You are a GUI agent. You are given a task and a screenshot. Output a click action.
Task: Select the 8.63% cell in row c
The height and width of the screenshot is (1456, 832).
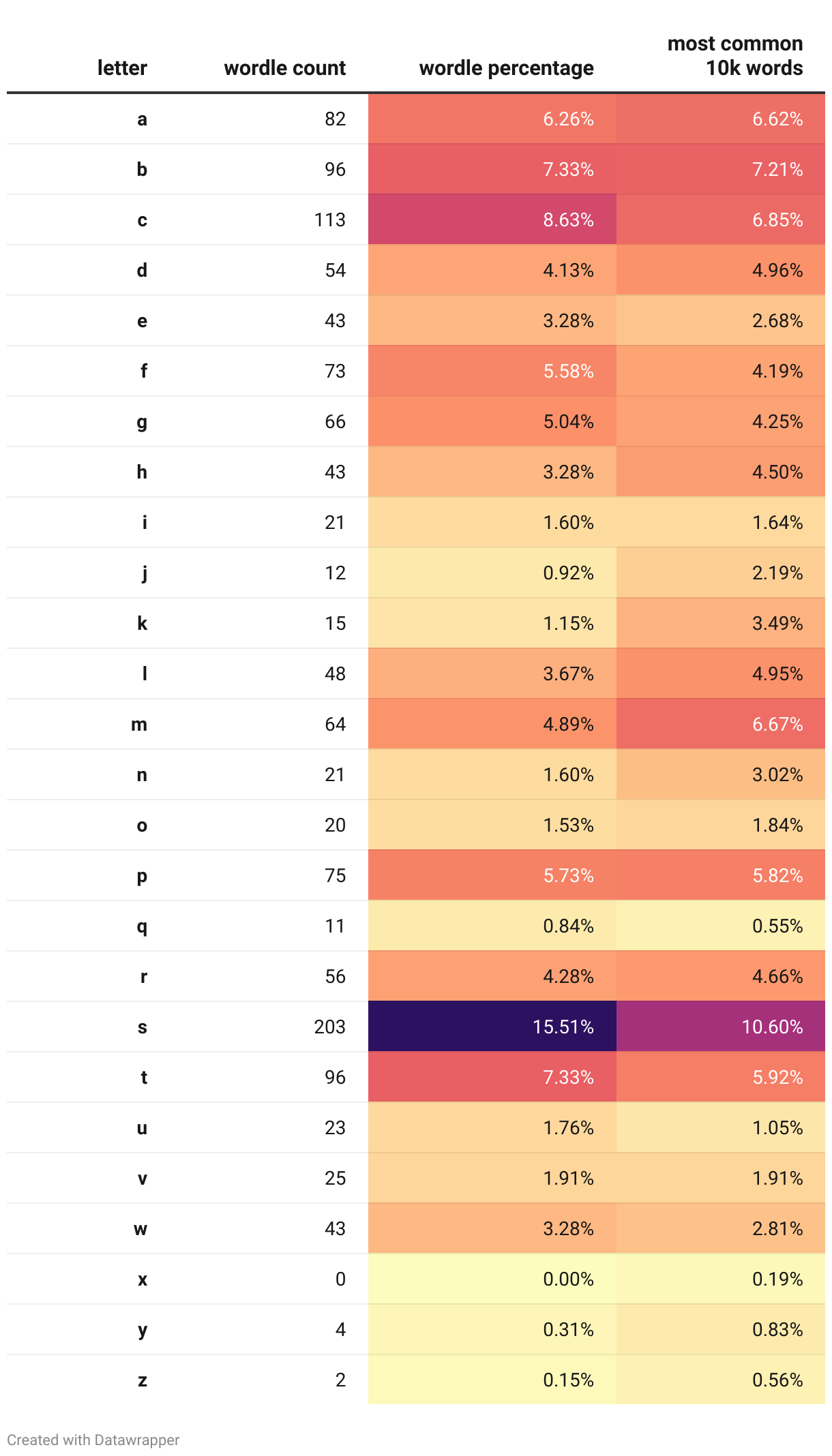pyautogui.click(x=492, y=219)
